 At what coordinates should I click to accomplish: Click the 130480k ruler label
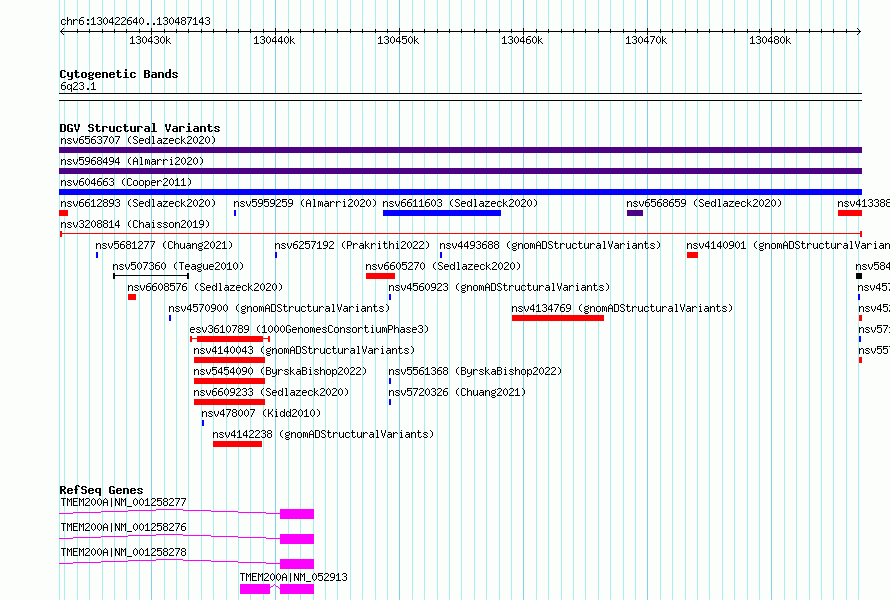tap(770, 40)
